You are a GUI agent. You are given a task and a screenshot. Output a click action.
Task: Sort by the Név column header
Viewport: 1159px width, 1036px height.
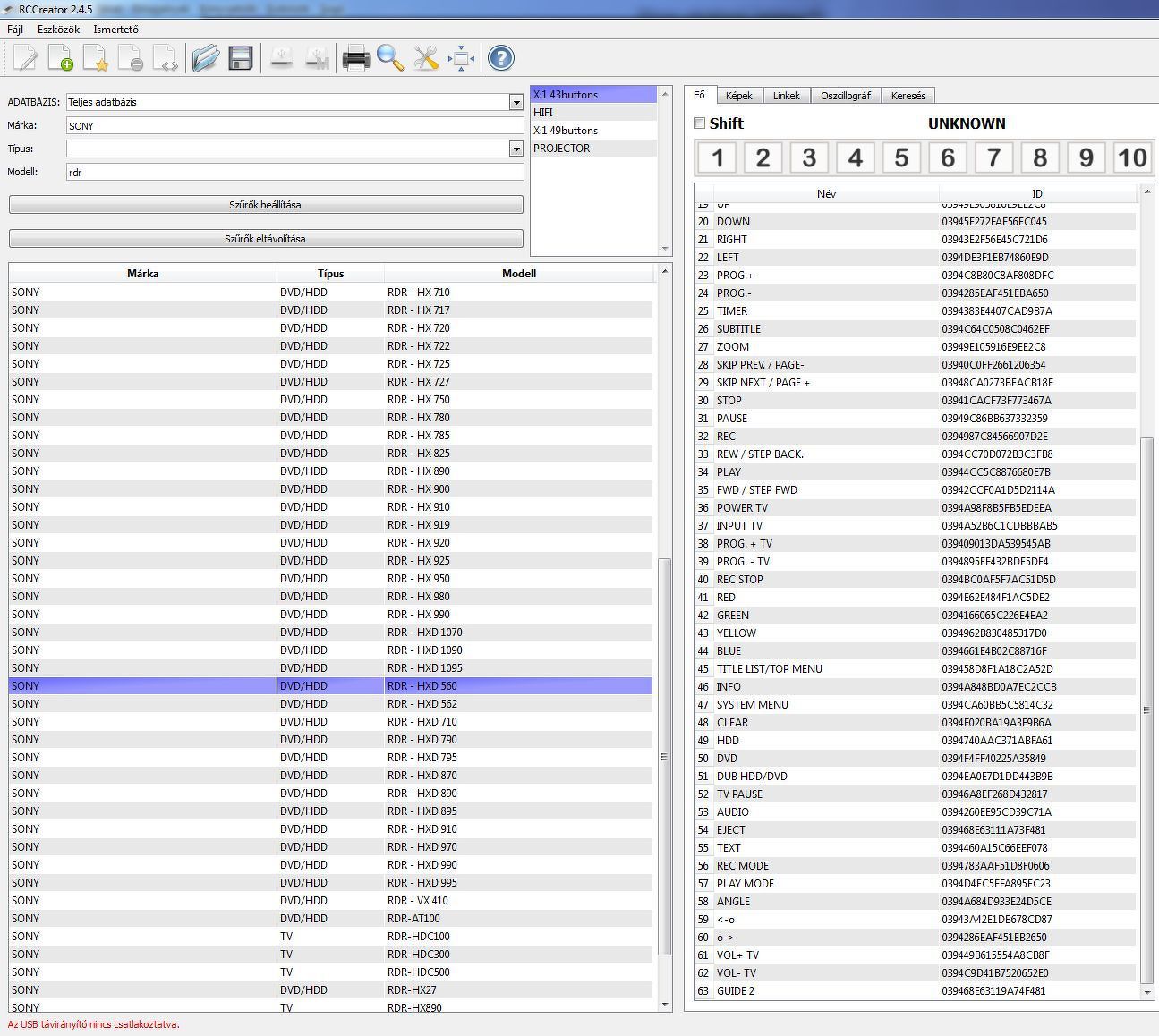(x=826, y=194)
